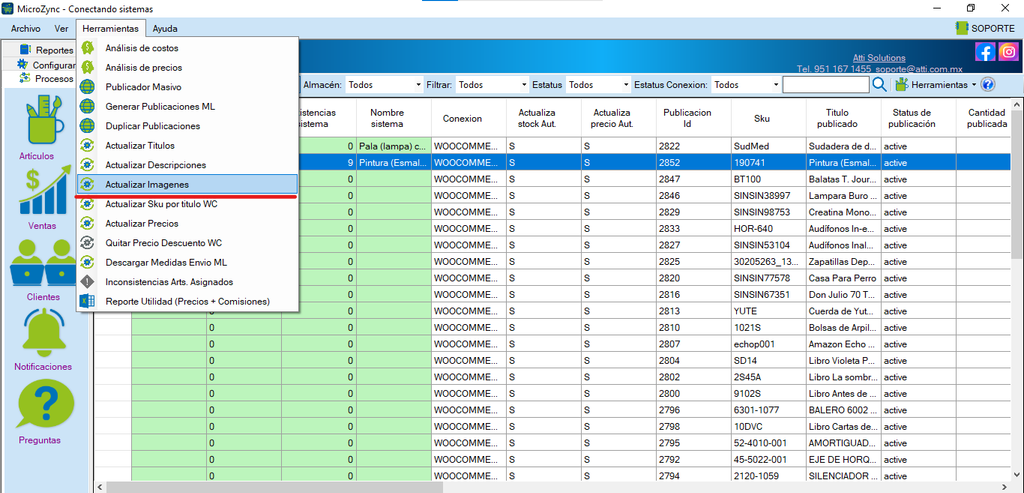The image size is (1024, 493).
Task: Click the Facebook icon
Action: click(985, 52)
